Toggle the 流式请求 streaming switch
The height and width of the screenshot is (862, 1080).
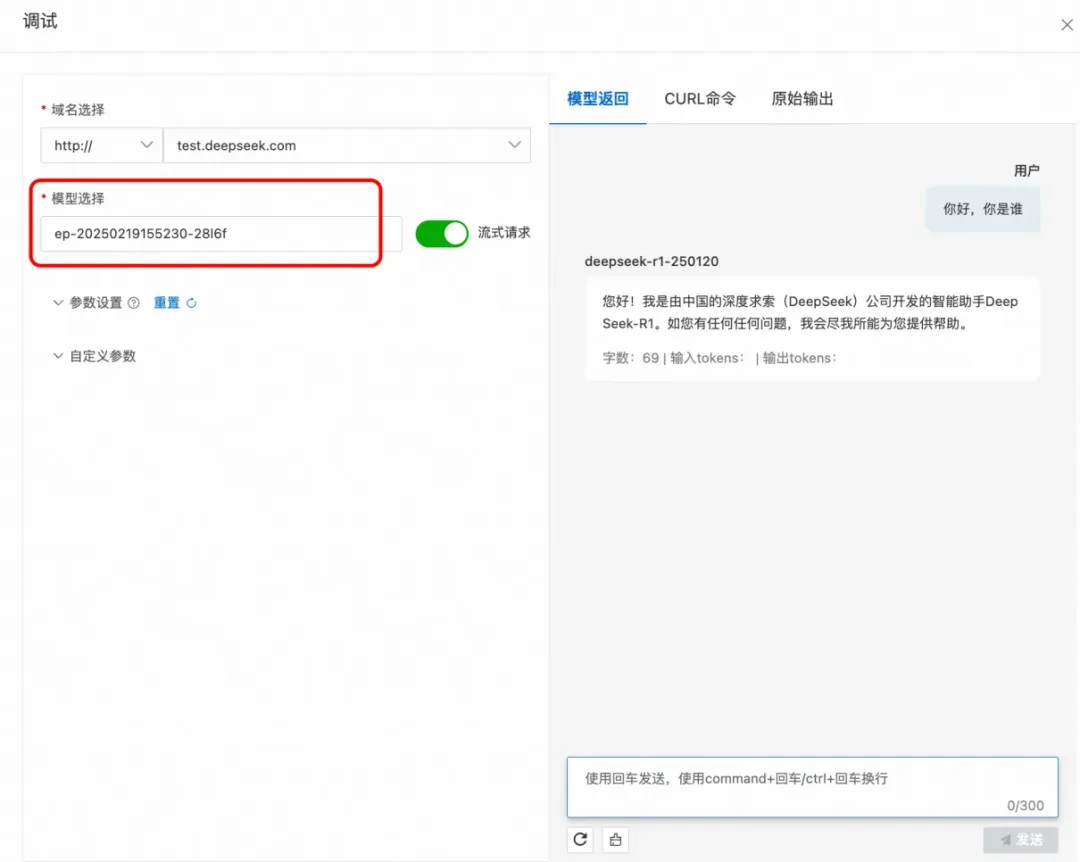point(442,234)
